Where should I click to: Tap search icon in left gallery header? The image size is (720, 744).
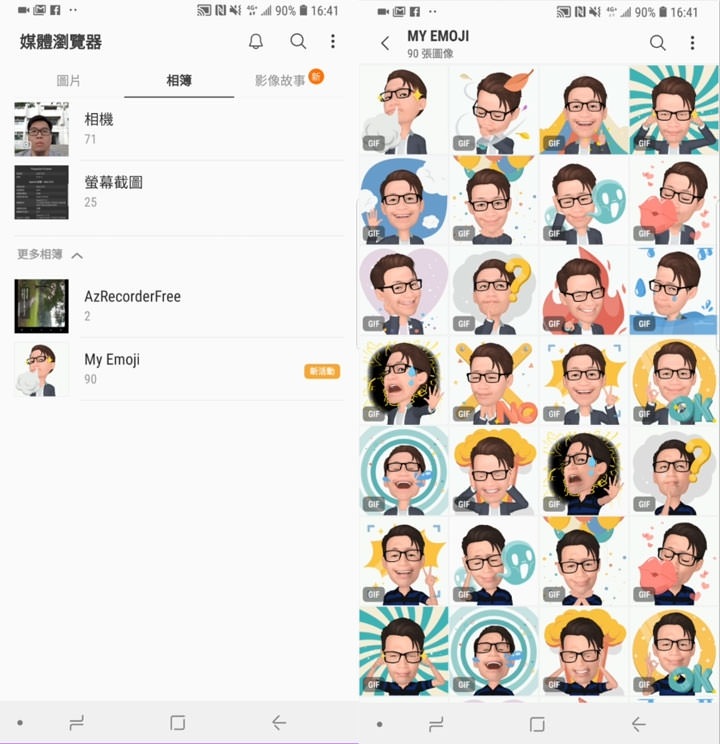(298, 41)
